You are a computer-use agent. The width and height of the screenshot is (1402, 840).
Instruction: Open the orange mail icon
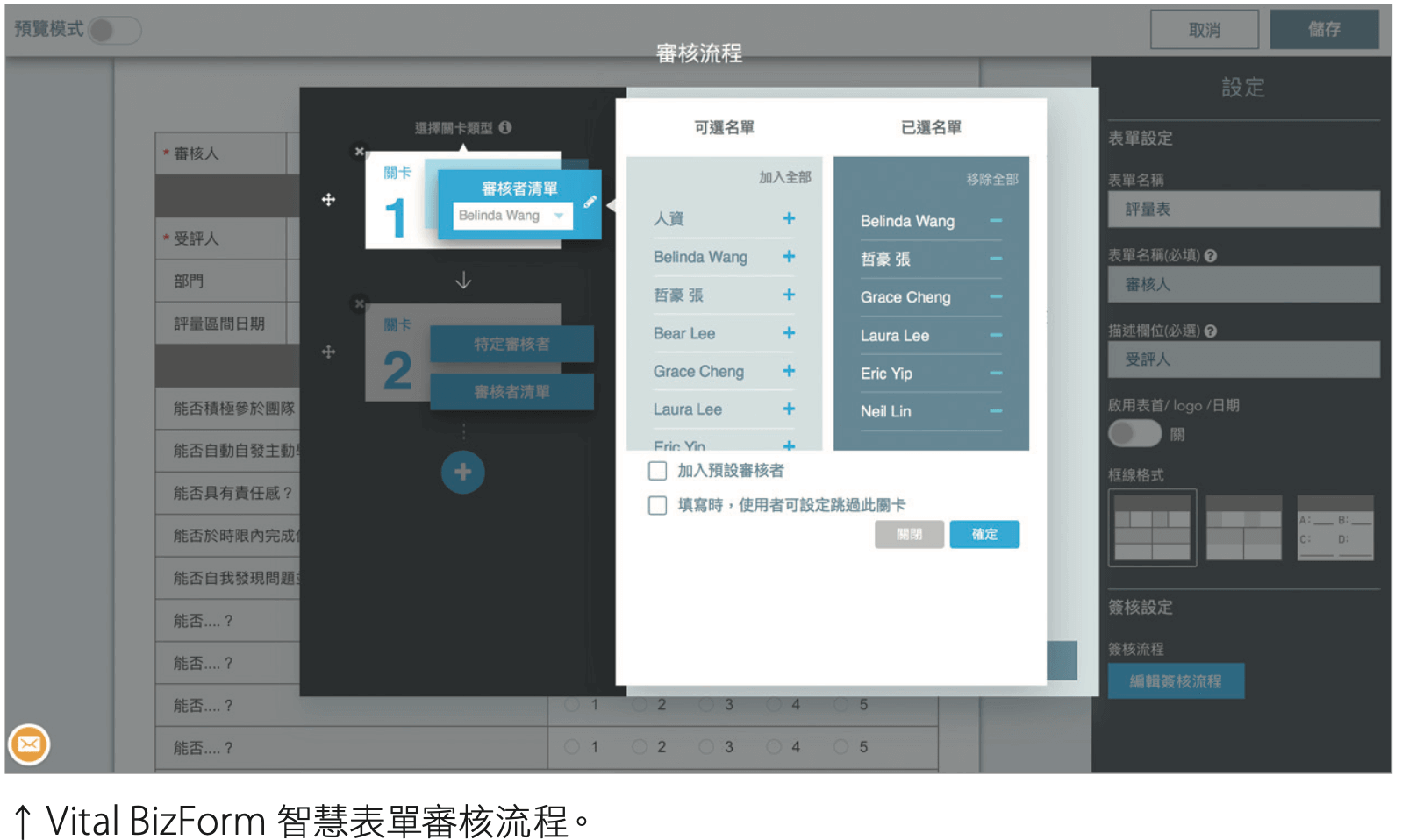[29, 744]
